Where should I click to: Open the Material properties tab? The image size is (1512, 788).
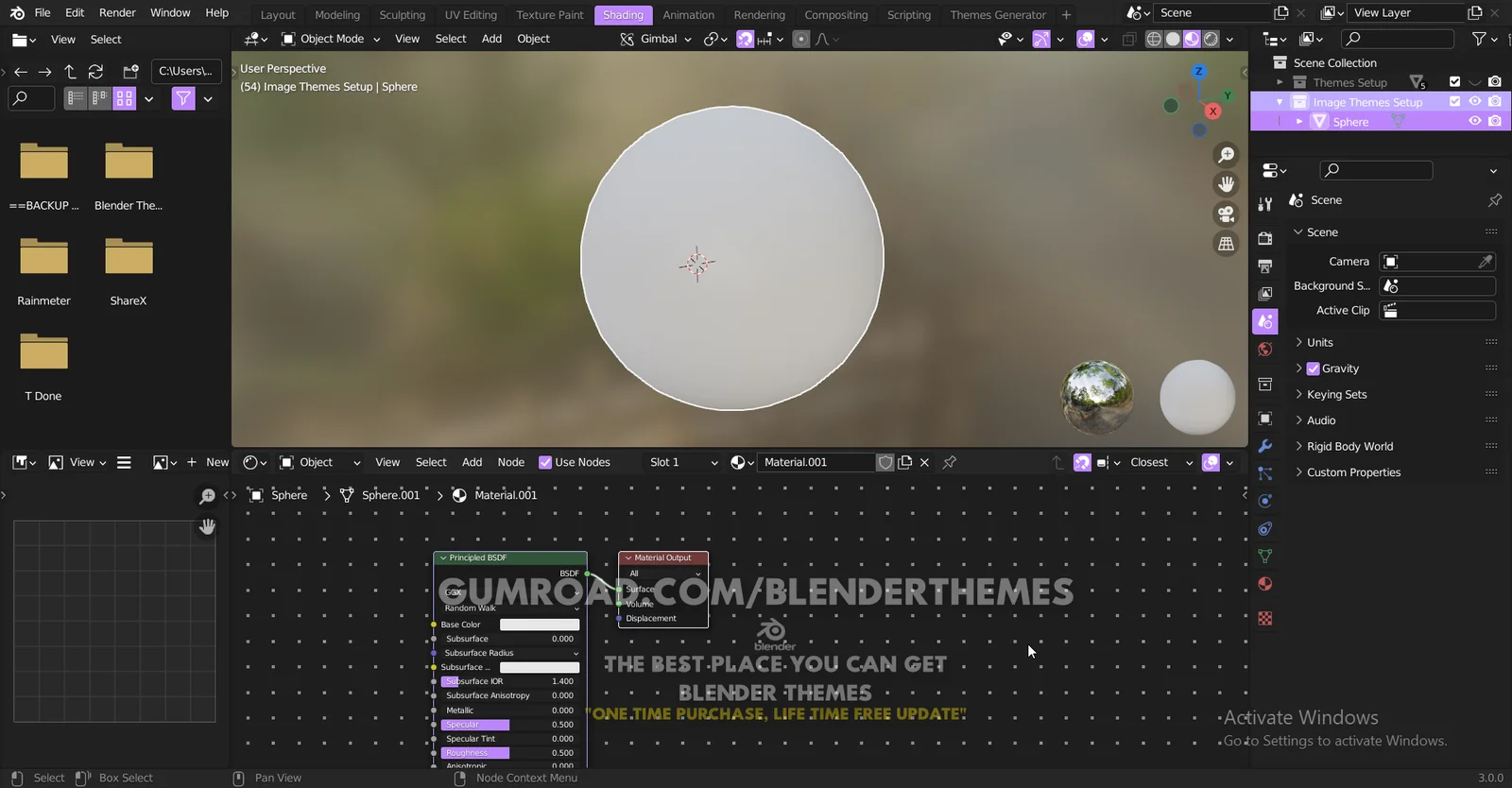(x=1265, y=584)
